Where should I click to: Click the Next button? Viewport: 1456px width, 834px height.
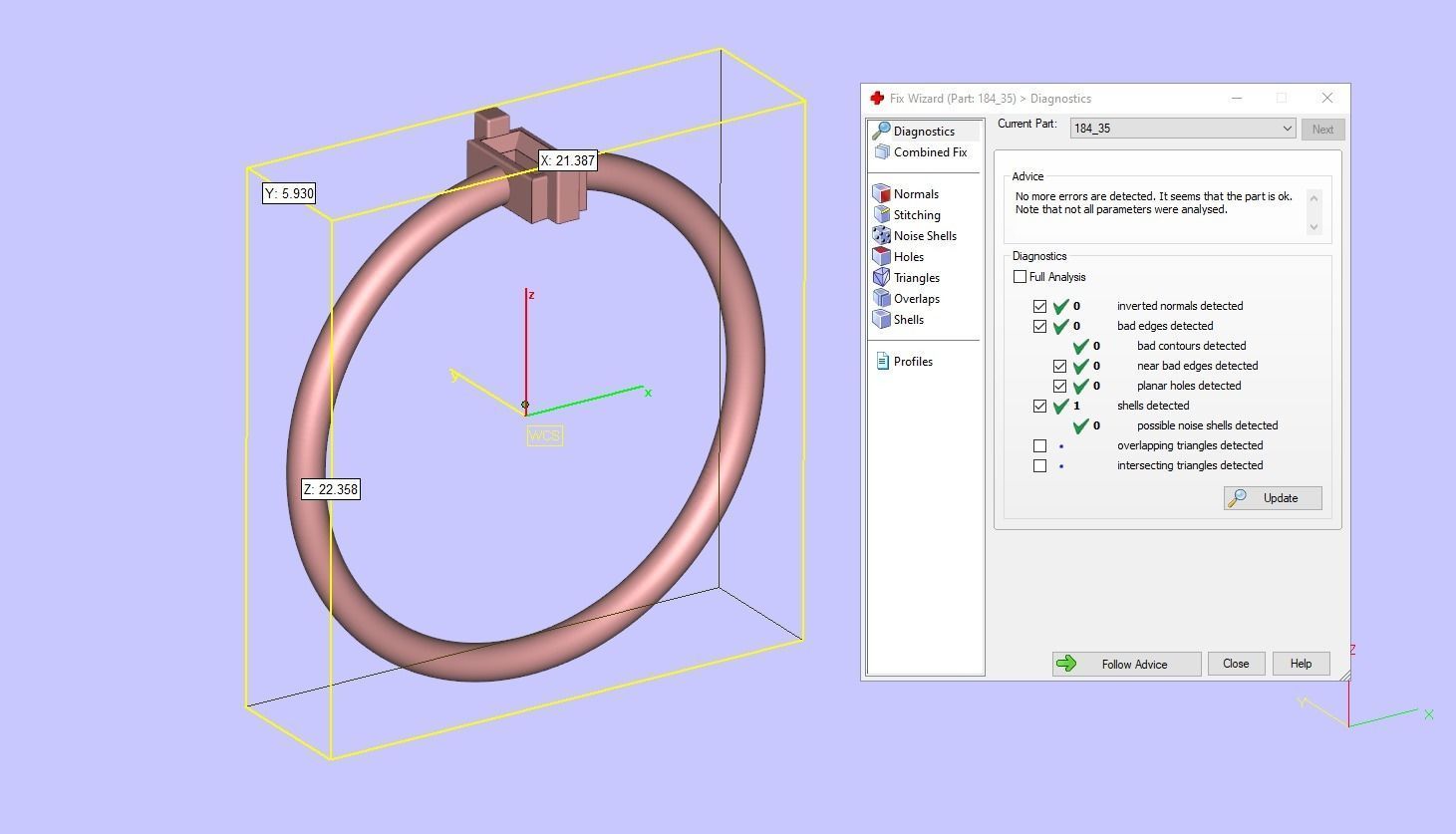coord(1322,130)
